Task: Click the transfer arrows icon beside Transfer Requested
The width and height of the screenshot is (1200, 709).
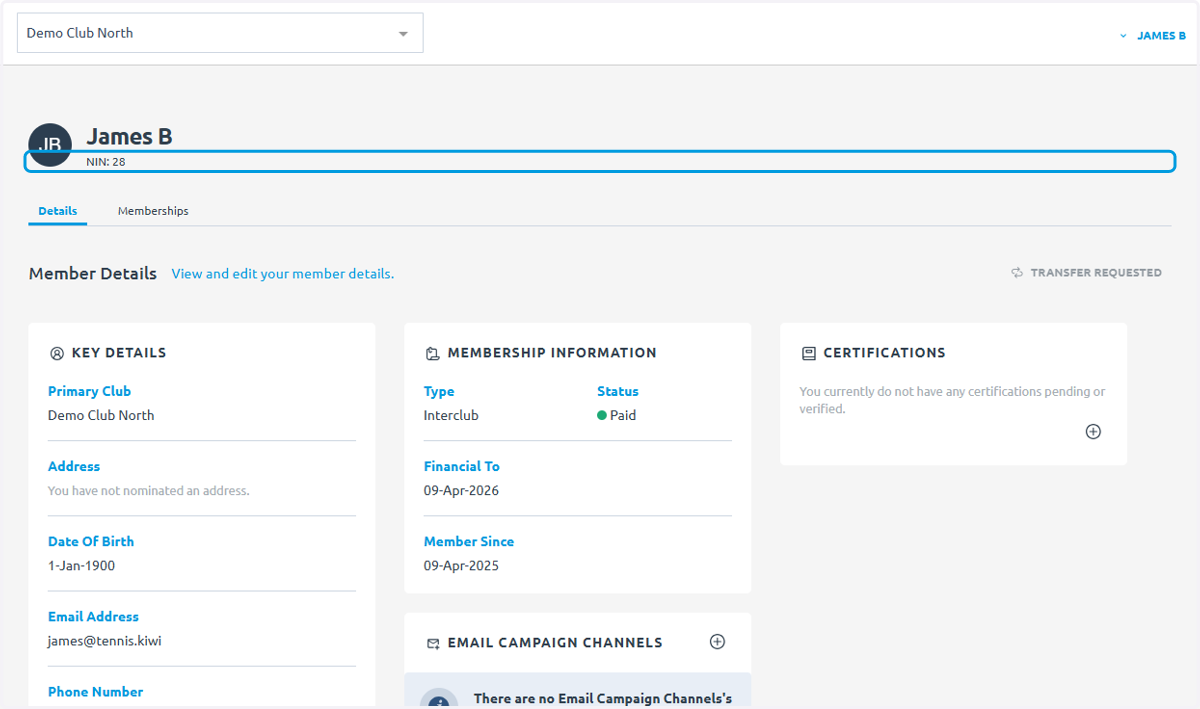Action: [x=1017, y=272]
